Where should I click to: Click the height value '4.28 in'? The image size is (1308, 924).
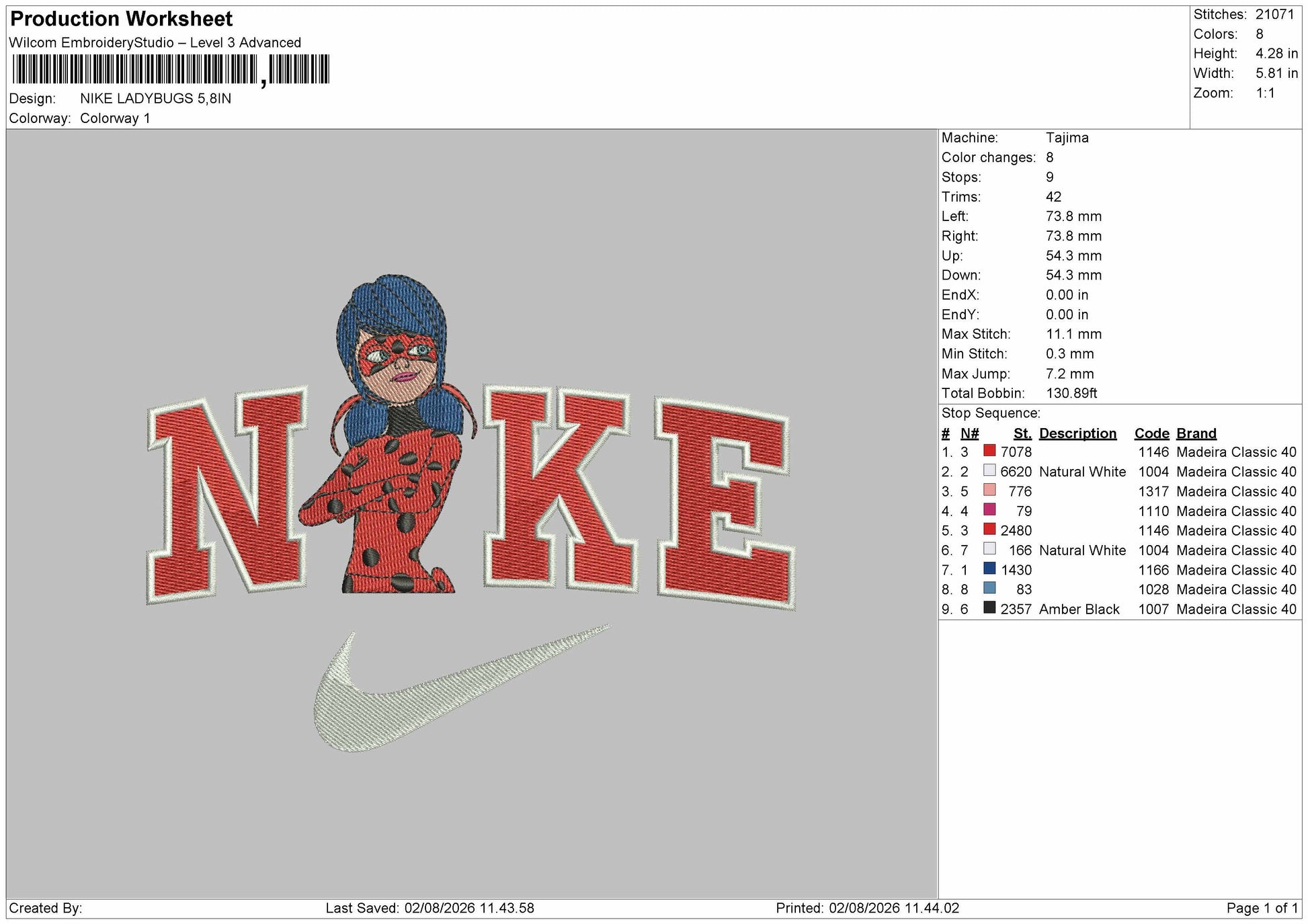pos(1276,54)
